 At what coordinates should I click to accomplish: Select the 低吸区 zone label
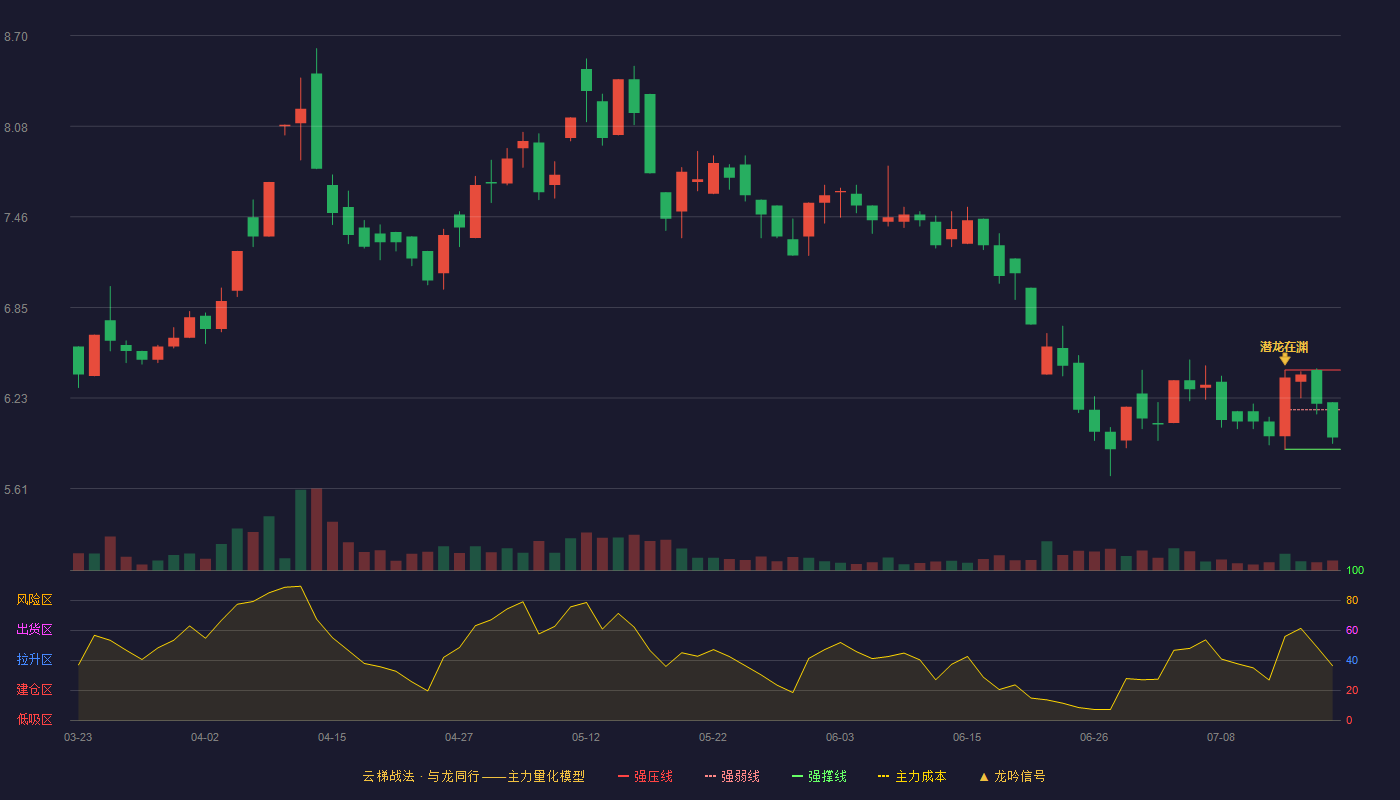[34, 719]
